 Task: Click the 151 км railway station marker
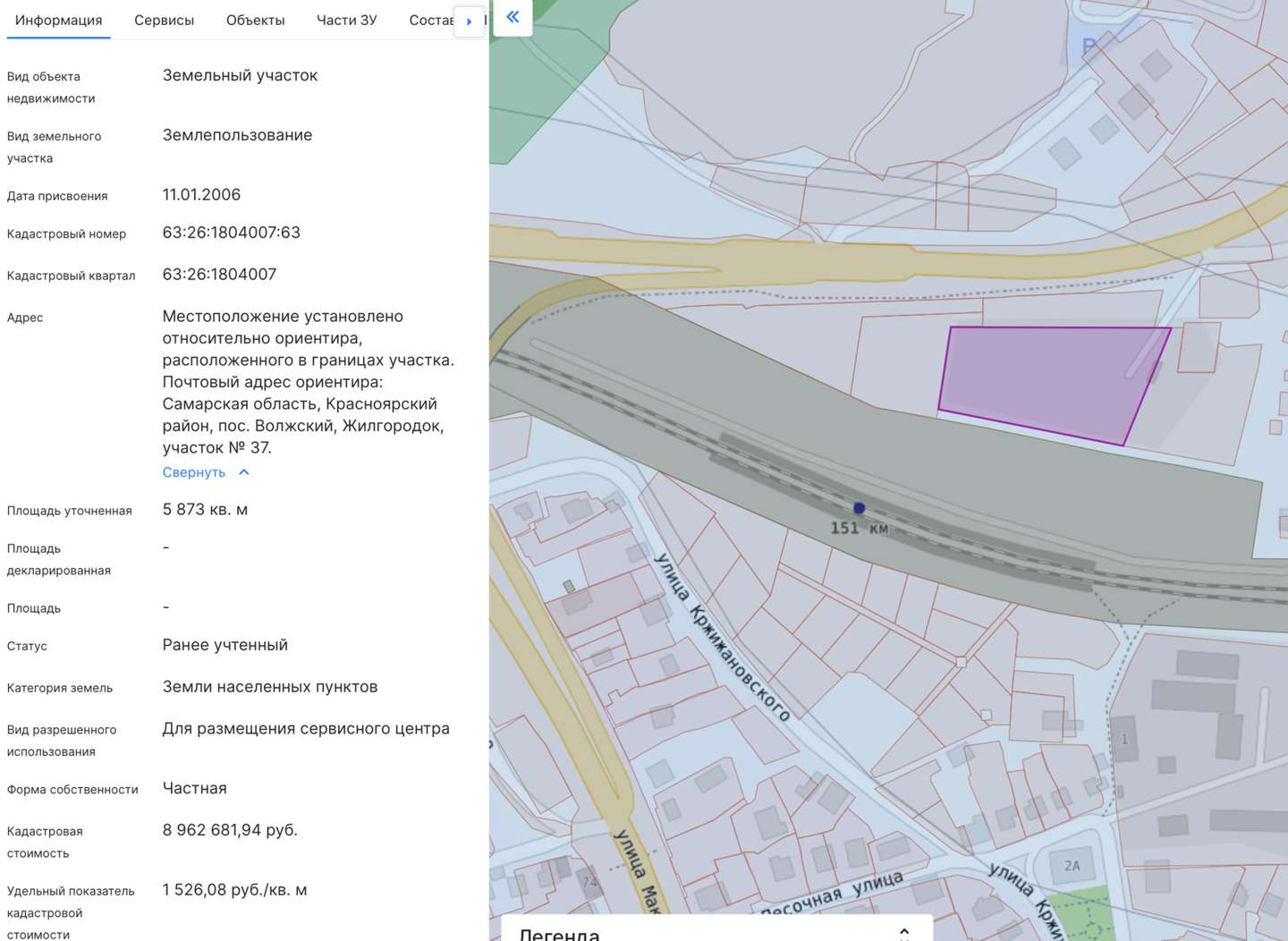859,508
